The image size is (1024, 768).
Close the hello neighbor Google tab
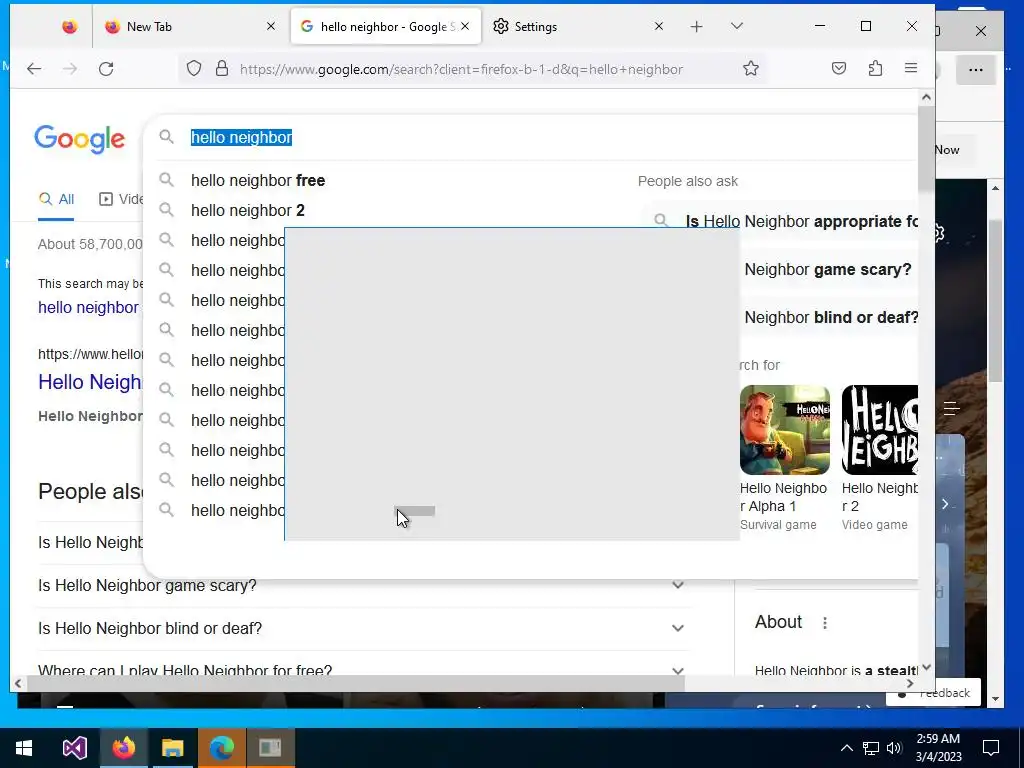click(465, 26)
